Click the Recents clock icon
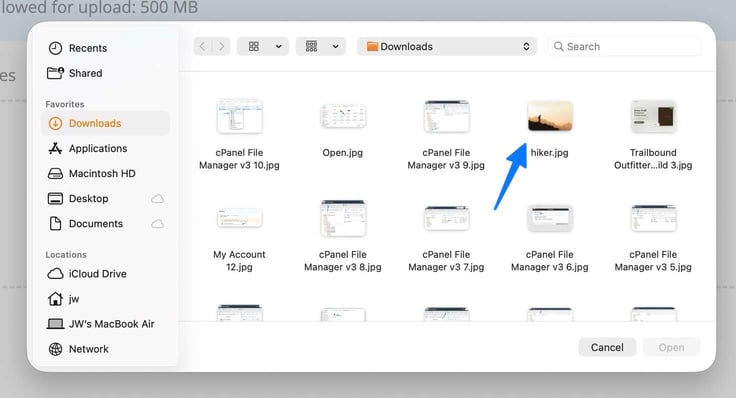Image resolution: width=736 pixels, height=398 pixels. [x=55, y=48]
